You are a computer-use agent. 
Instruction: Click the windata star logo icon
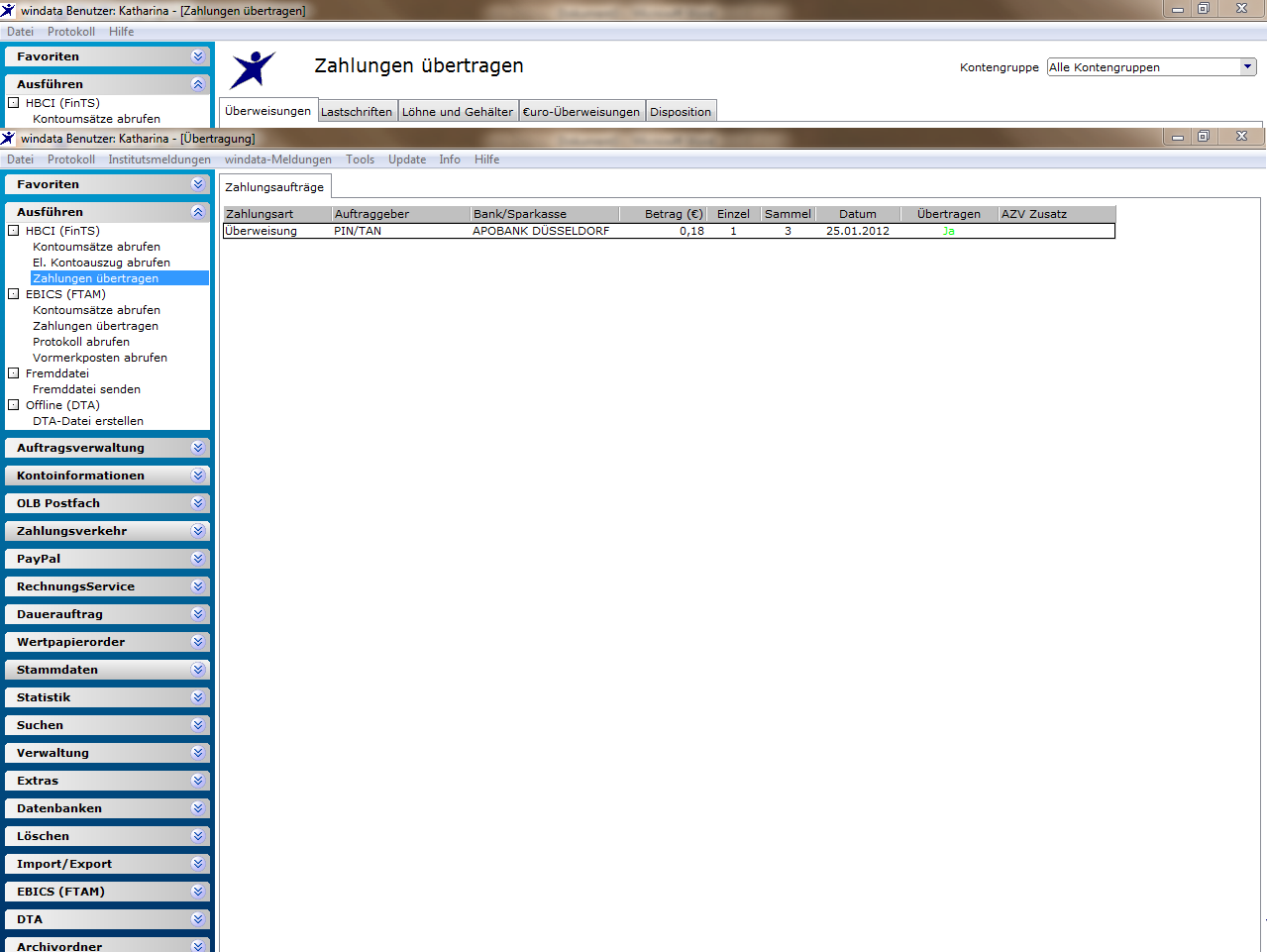tap(253, 69)
